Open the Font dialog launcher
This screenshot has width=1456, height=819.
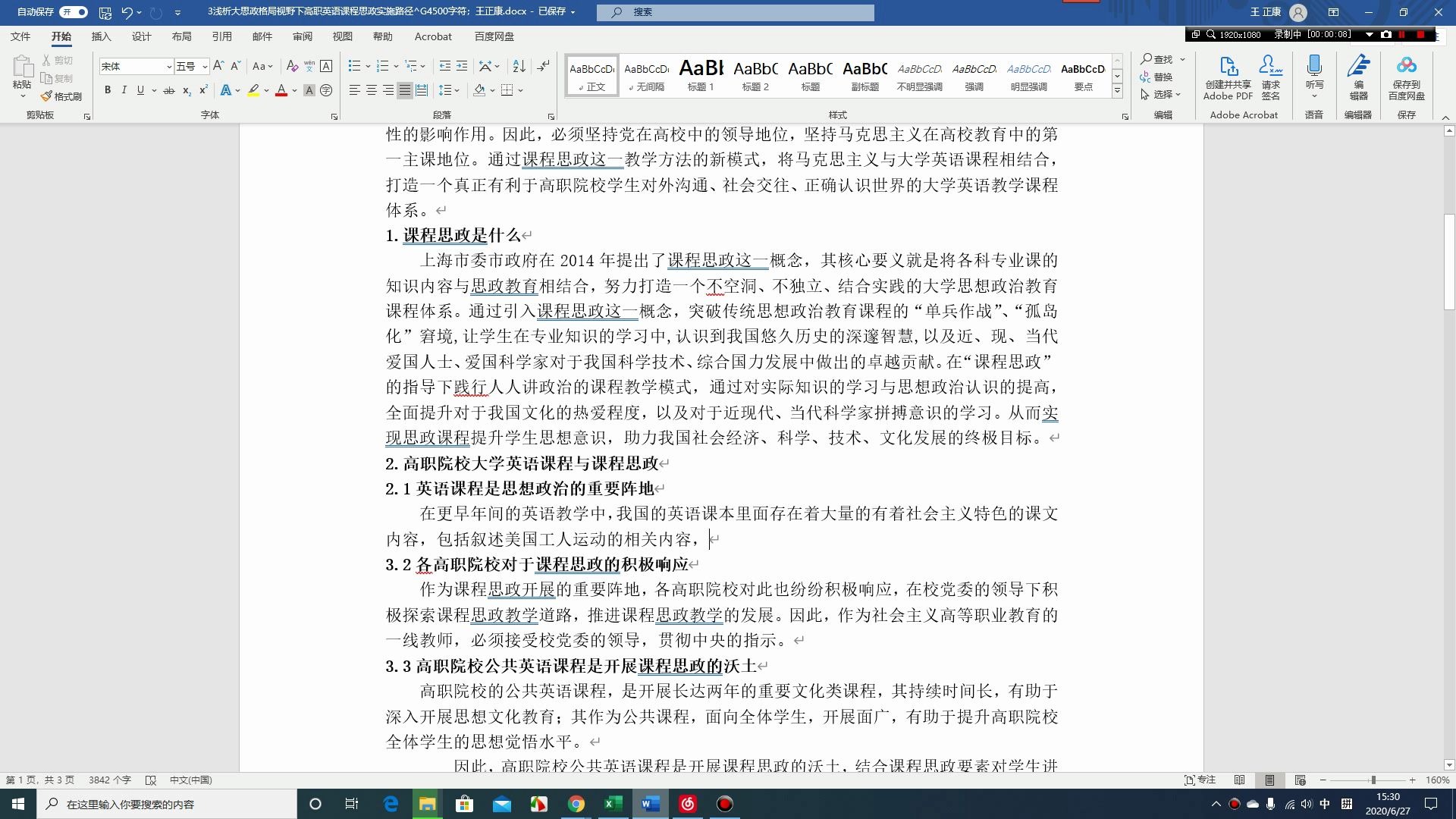click(334, 116)
